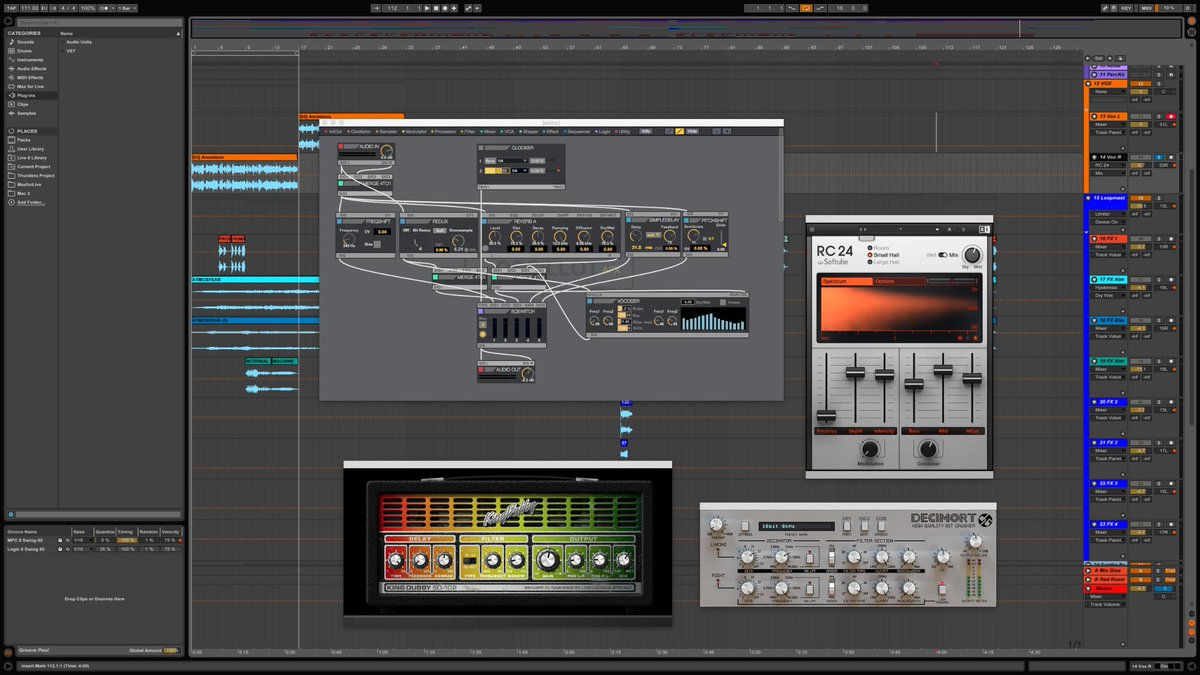Click the yellow pencil icon in editor toolbar
This screenshot has height=675, width=1200.
pos(680,132)
